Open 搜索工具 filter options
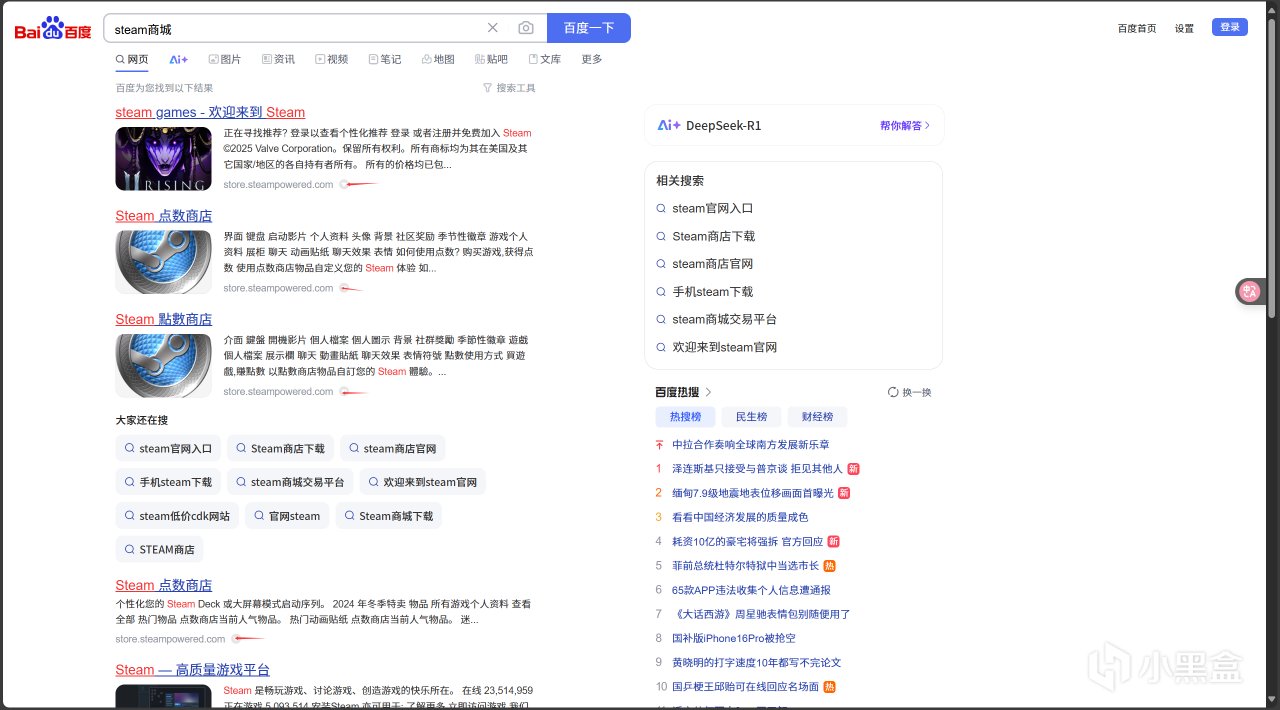 (x=509, y=88)
